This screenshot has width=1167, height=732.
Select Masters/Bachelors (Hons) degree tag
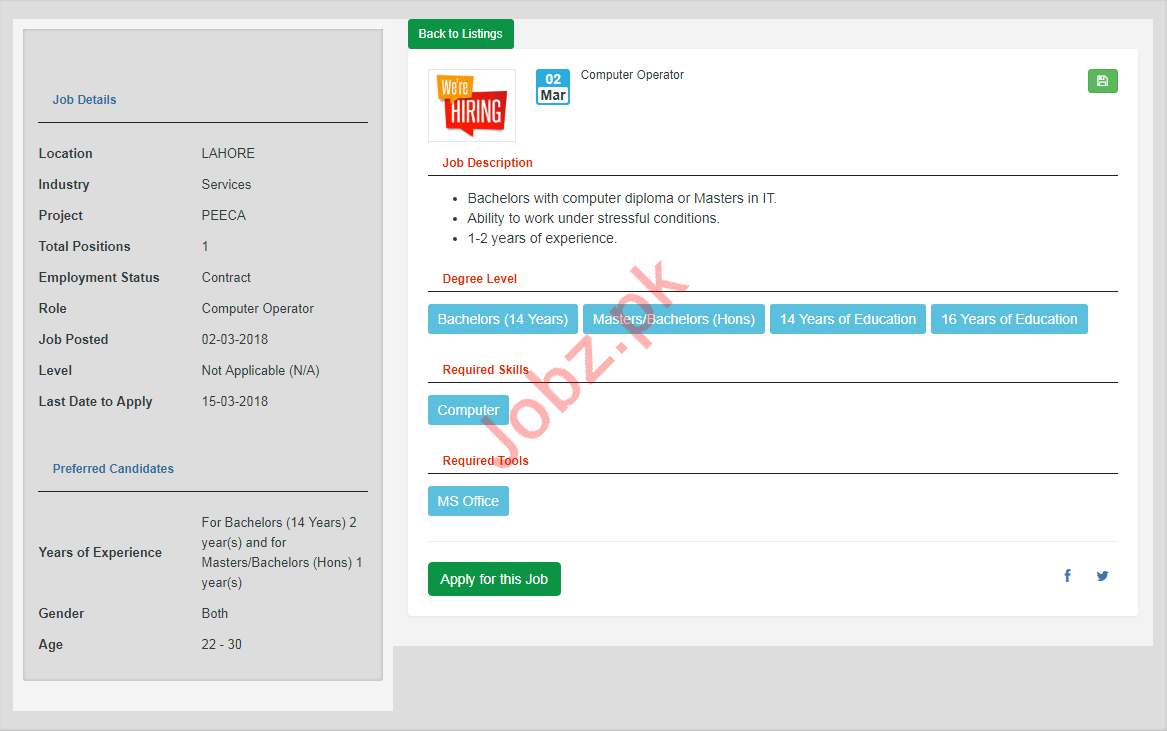(673, 319)
